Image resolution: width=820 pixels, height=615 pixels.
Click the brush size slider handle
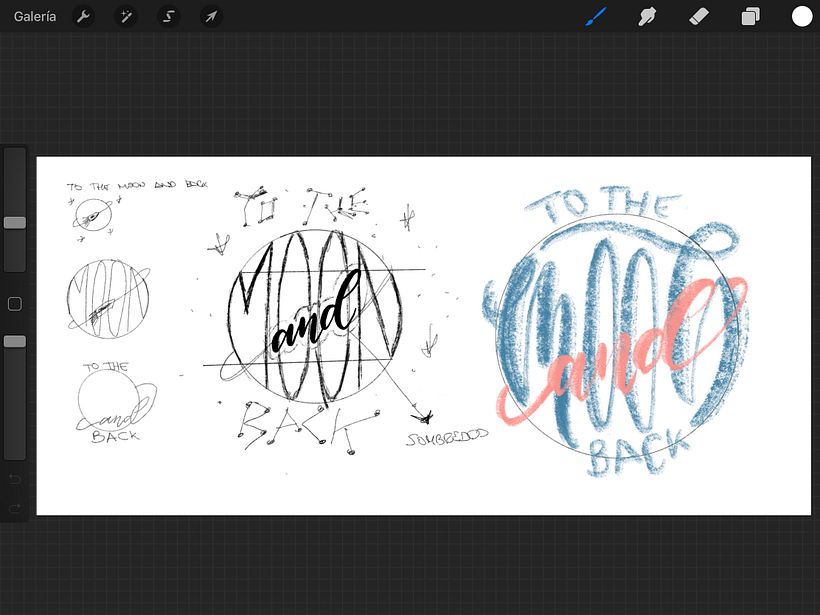coord(15,222)
